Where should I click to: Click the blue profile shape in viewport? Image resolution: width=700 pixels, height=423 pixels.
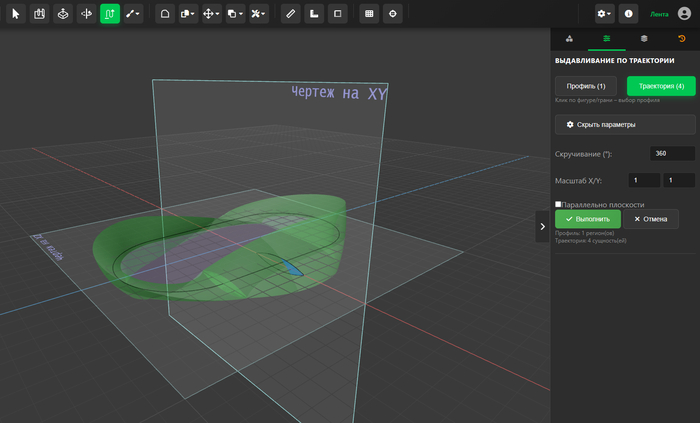pos(291,267)
